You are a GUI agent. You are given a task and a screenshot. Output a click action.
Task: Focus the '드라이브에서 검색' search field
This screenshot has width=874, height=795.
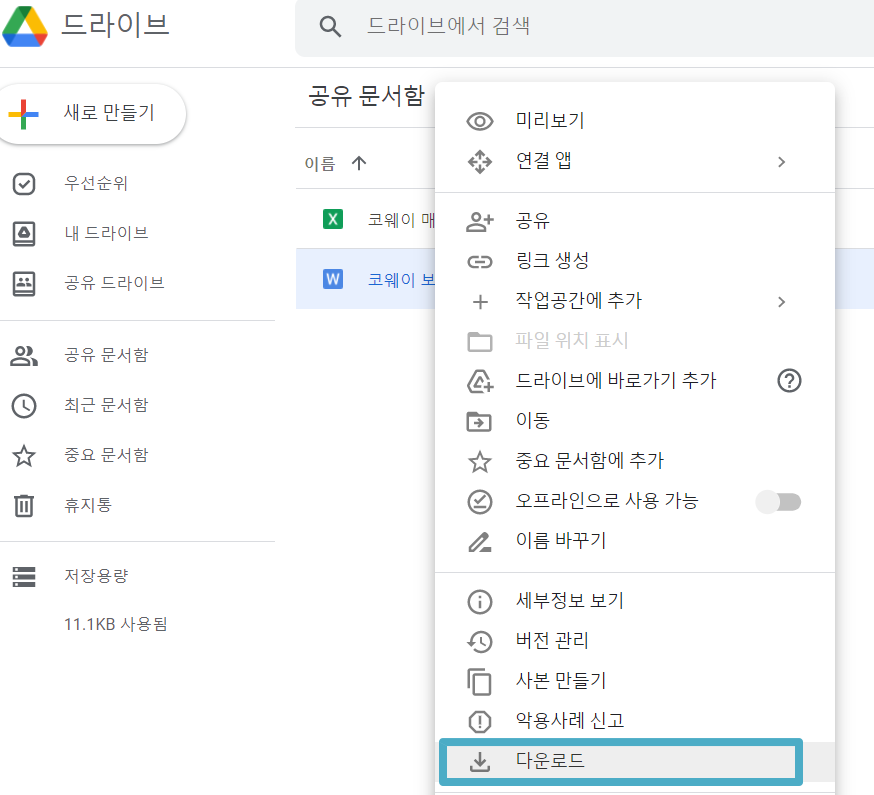pyautogui.click(x=585, y=26)
